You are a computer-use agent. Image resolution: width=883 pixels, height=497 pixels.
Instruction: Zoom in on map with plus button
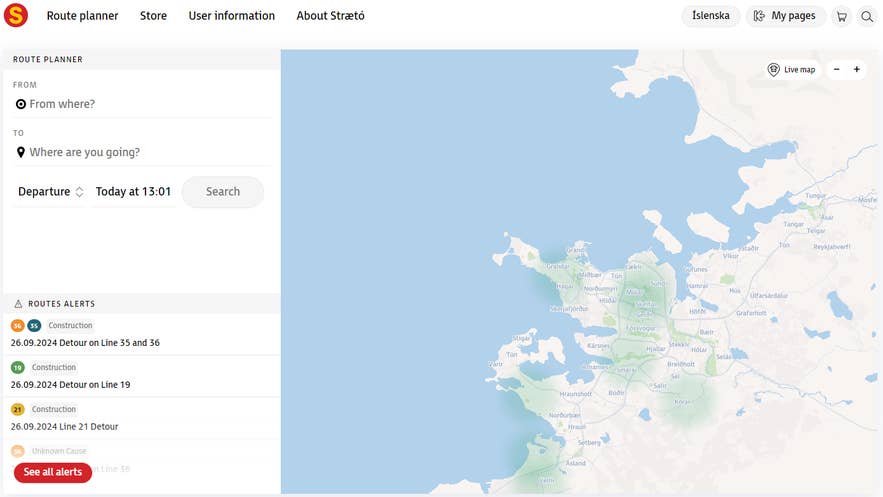click(857, 70)
